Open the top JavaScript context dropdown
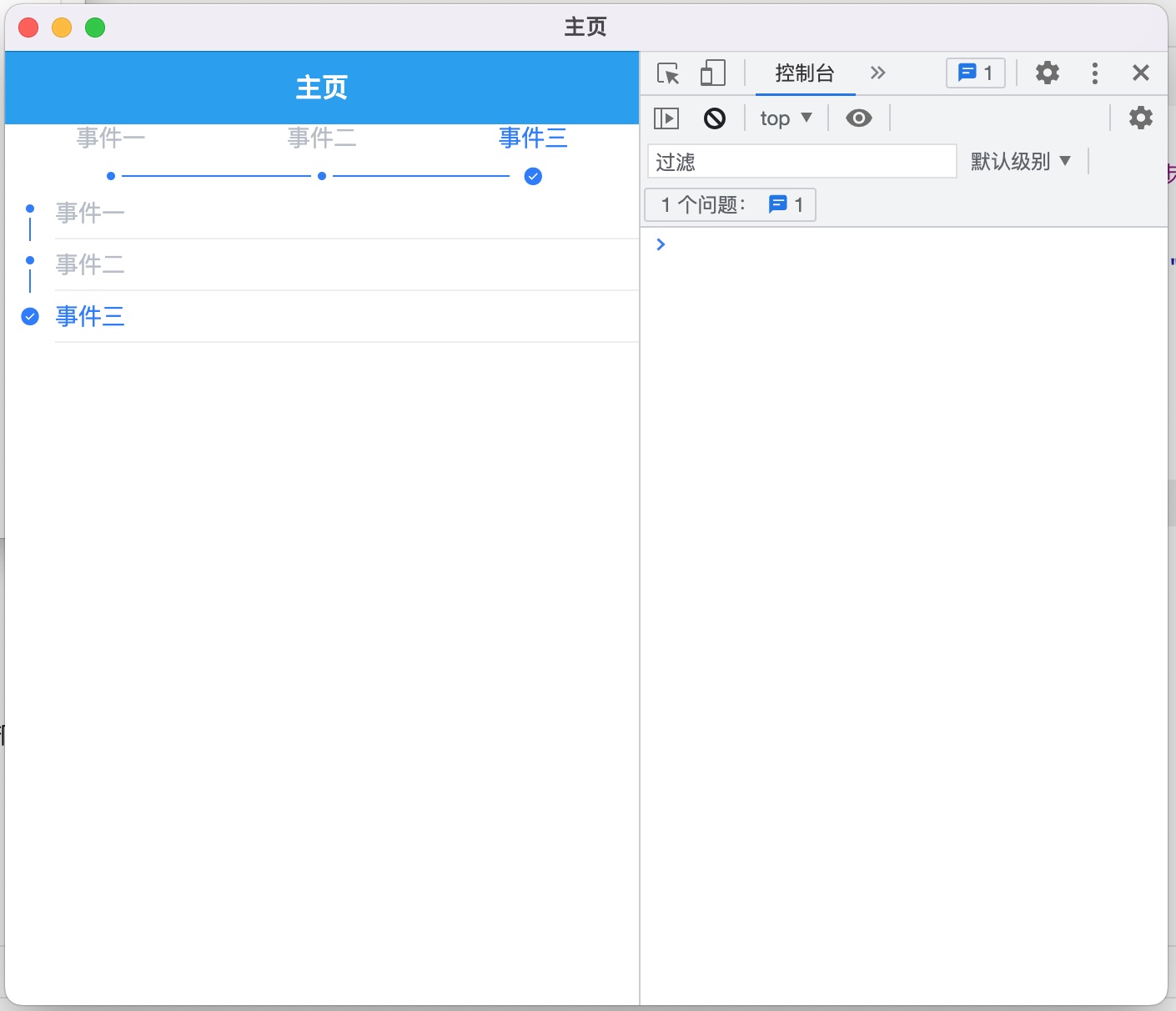This screenshot has width=1176, height=1011. (x=786, y=118)
